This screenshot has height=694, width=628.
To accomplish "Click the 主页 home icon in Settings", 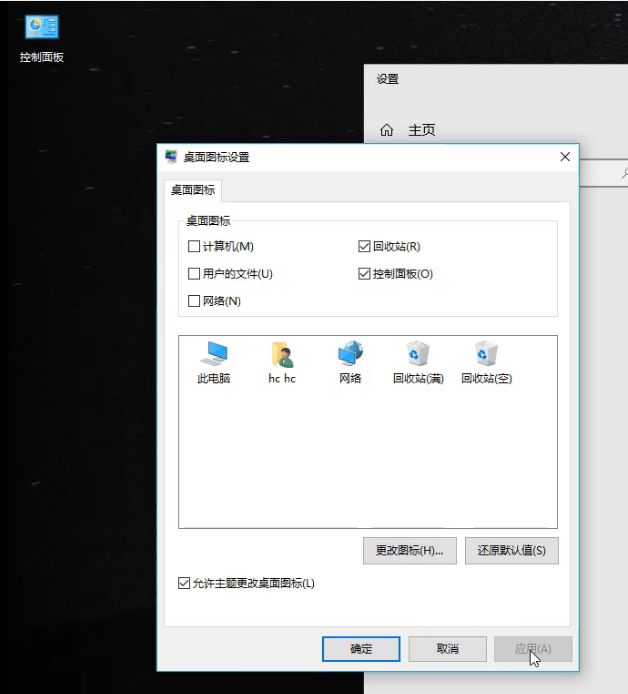I will [x=387, y=130].
